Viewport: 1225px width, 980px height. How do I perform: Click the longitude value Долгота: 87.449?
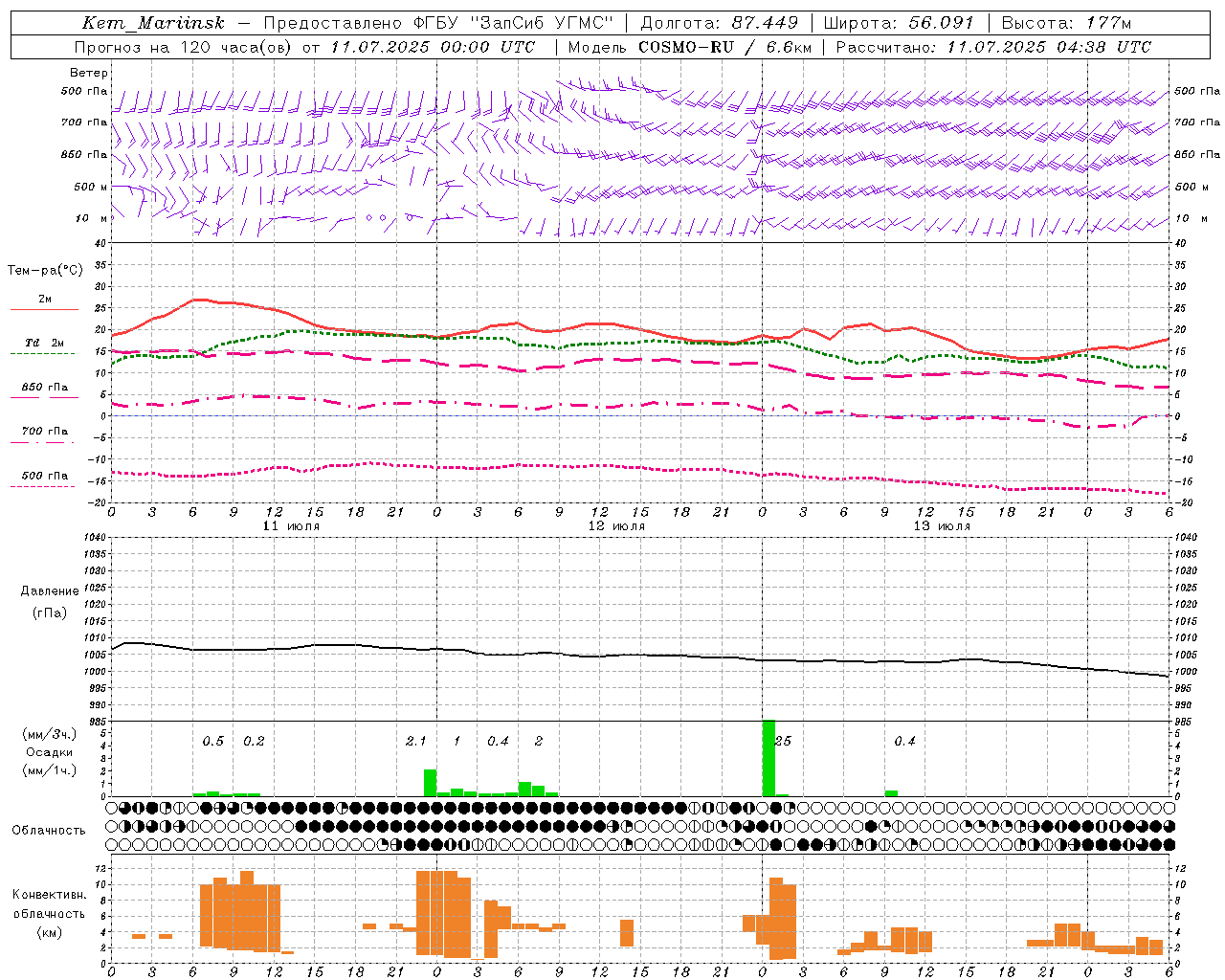click(x=720, y=23)
